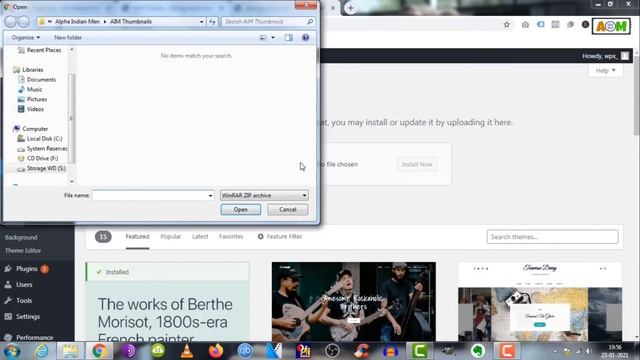Toggle the preview pane icon

coord(289,38)
